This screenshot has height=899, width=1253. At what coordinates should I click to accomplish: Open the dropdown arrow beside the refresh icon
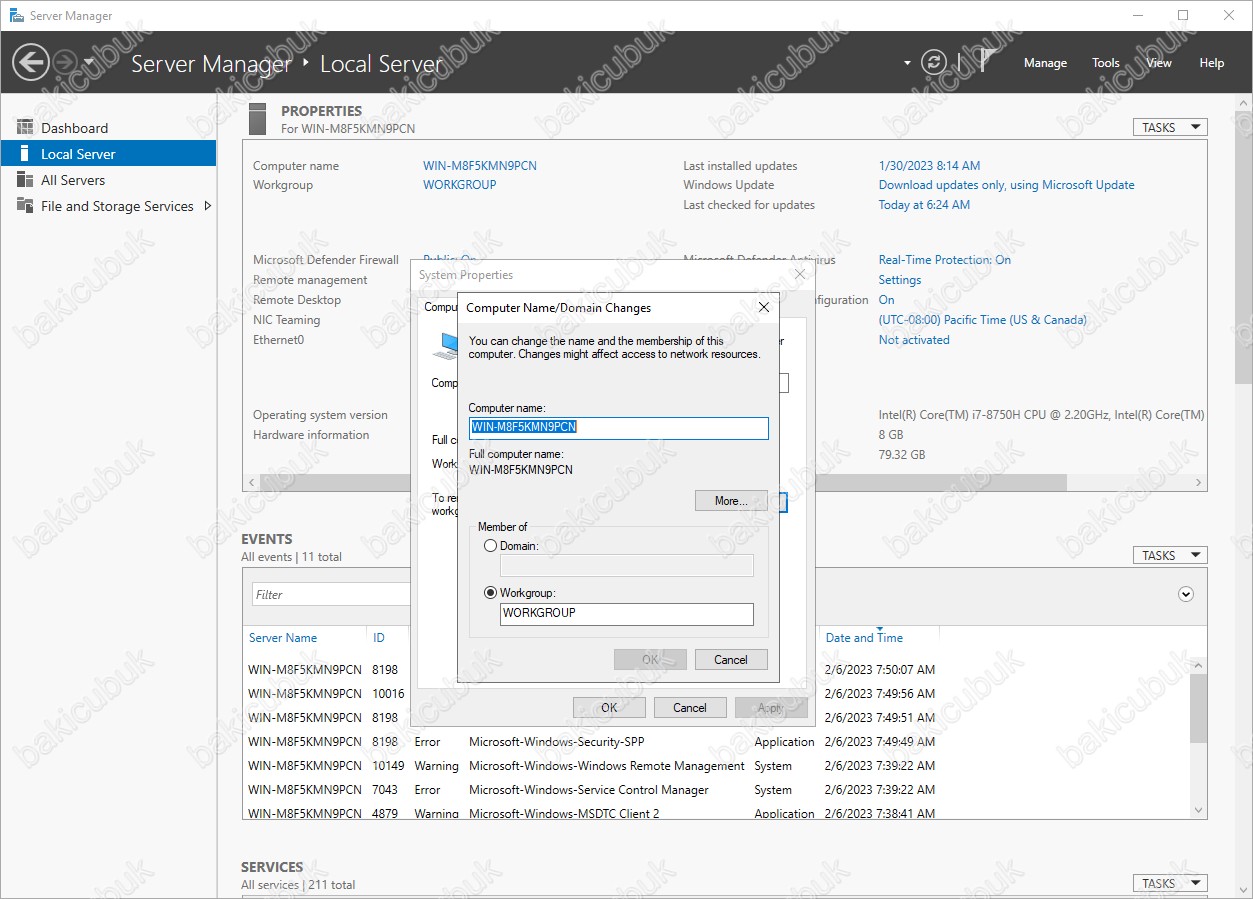[907, 62]
